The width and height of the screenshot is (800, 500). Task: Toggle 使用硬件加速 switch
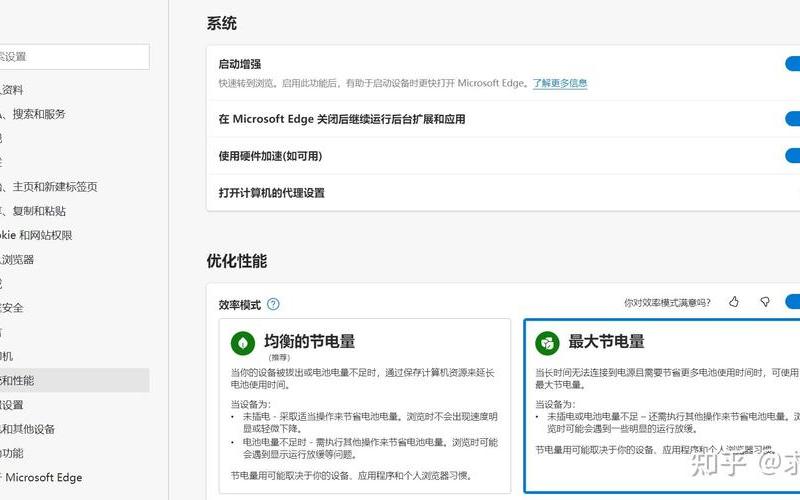(x=792, y=156)
